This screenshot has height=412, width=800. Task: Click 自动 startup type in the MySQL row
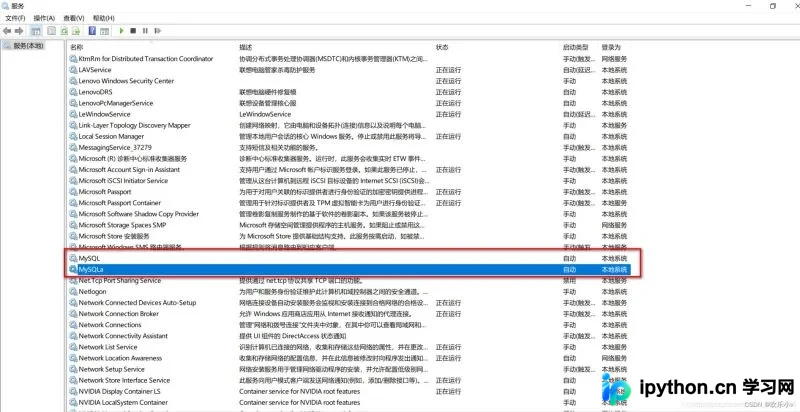[x=569, y=259]
